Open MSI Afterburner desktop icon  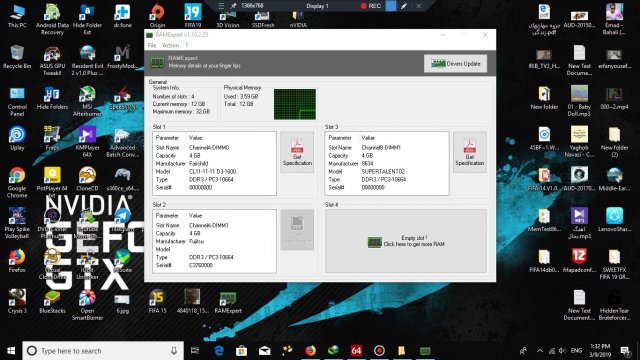click(87, 101)
